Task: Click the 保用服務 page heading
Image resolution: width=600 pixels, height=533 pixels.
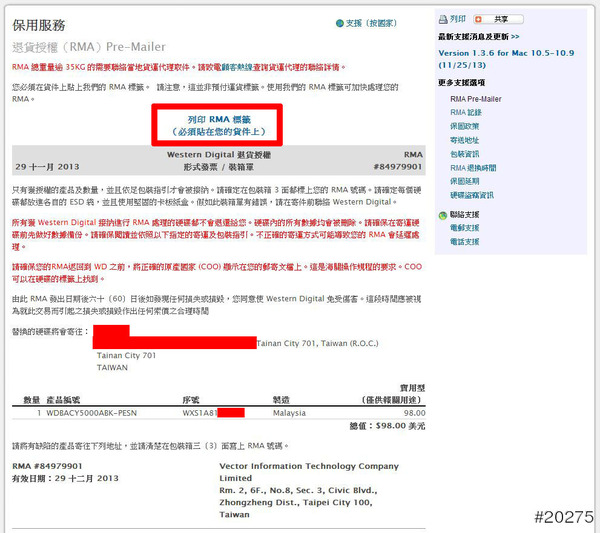Action: [39, 25]
